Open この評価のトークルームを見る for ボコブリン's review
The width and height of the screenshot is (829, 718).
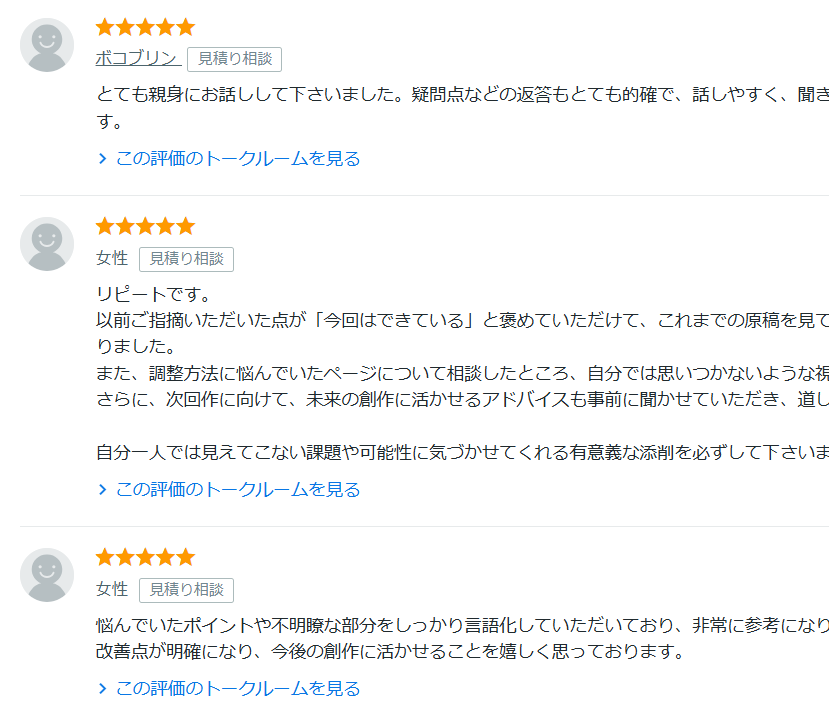tap(238, 158)
